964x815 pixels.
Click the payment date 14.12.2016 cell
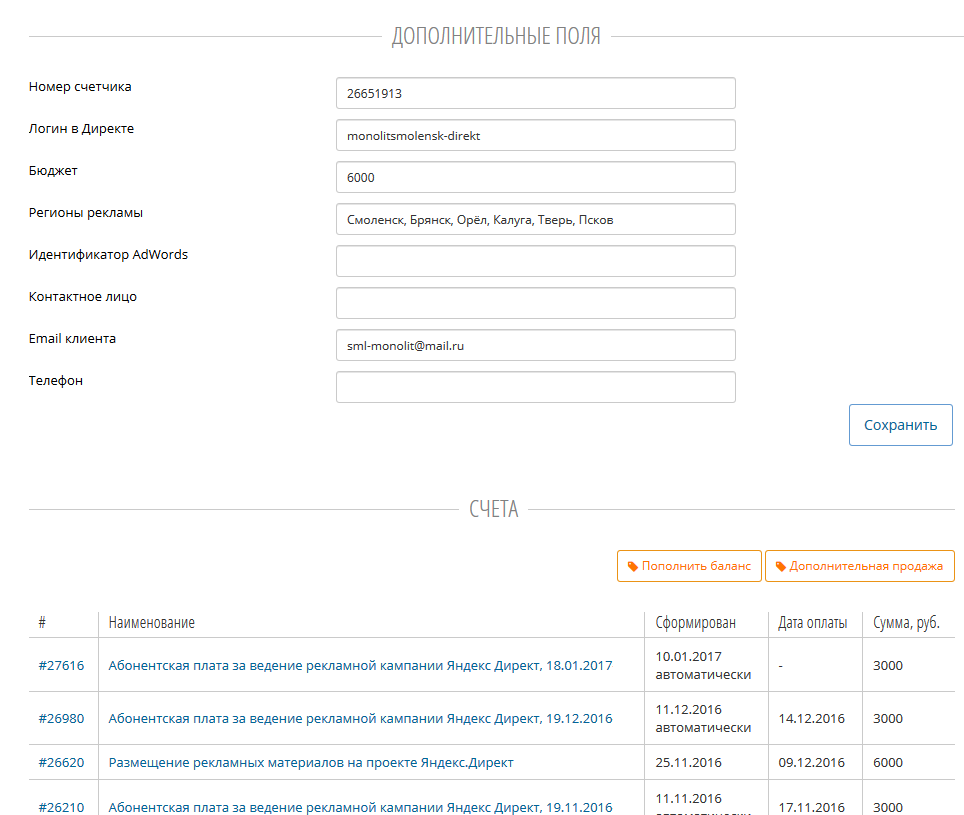(812, 719)
